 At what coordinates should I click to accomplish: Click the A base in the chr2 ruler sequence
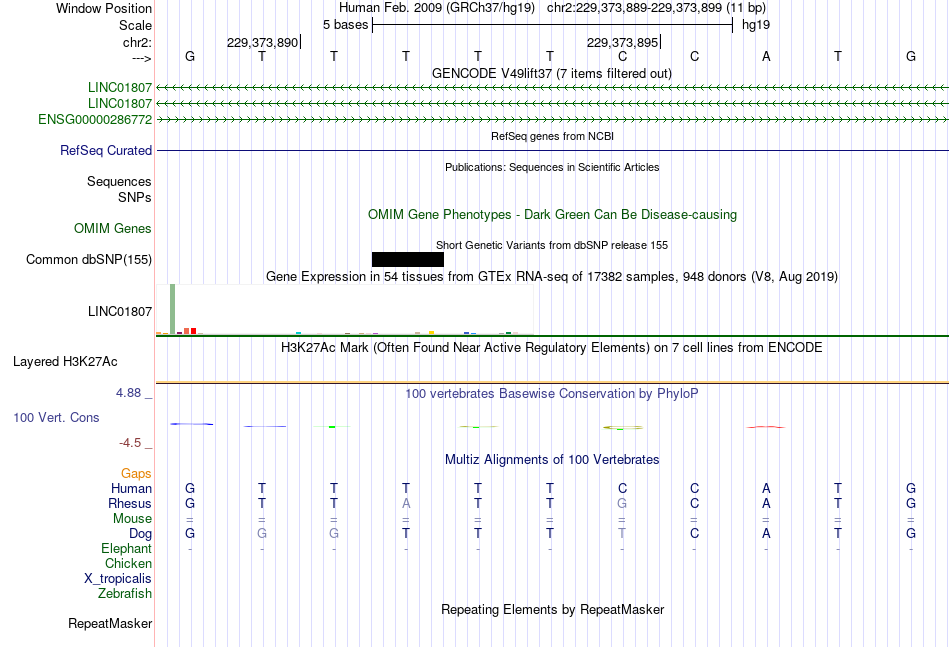coord(766,56)
